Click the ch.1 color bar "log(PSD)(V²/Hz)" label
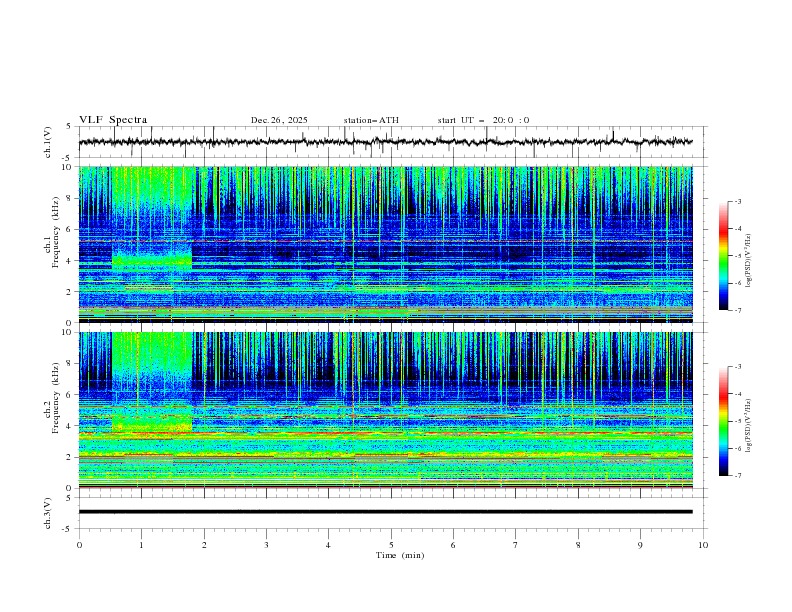 (749, 261)
